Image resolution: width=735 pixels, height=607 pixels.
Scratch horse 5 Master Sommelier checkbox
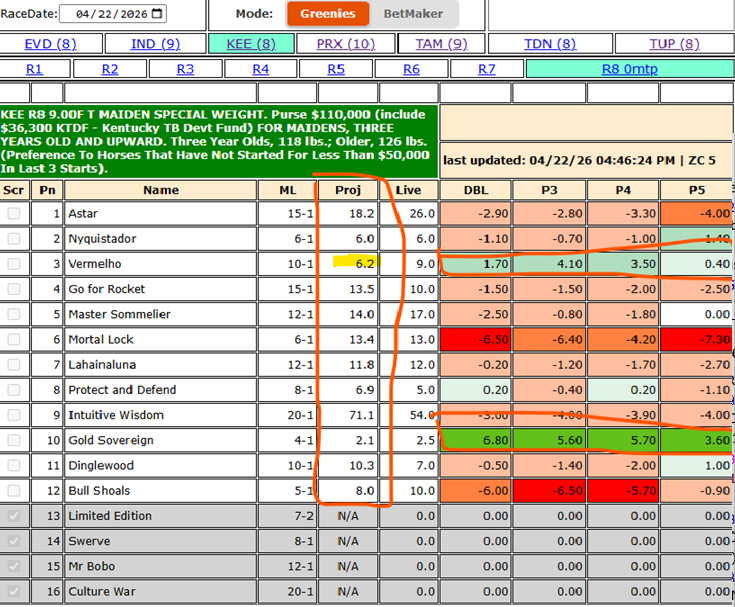point(14,315)
